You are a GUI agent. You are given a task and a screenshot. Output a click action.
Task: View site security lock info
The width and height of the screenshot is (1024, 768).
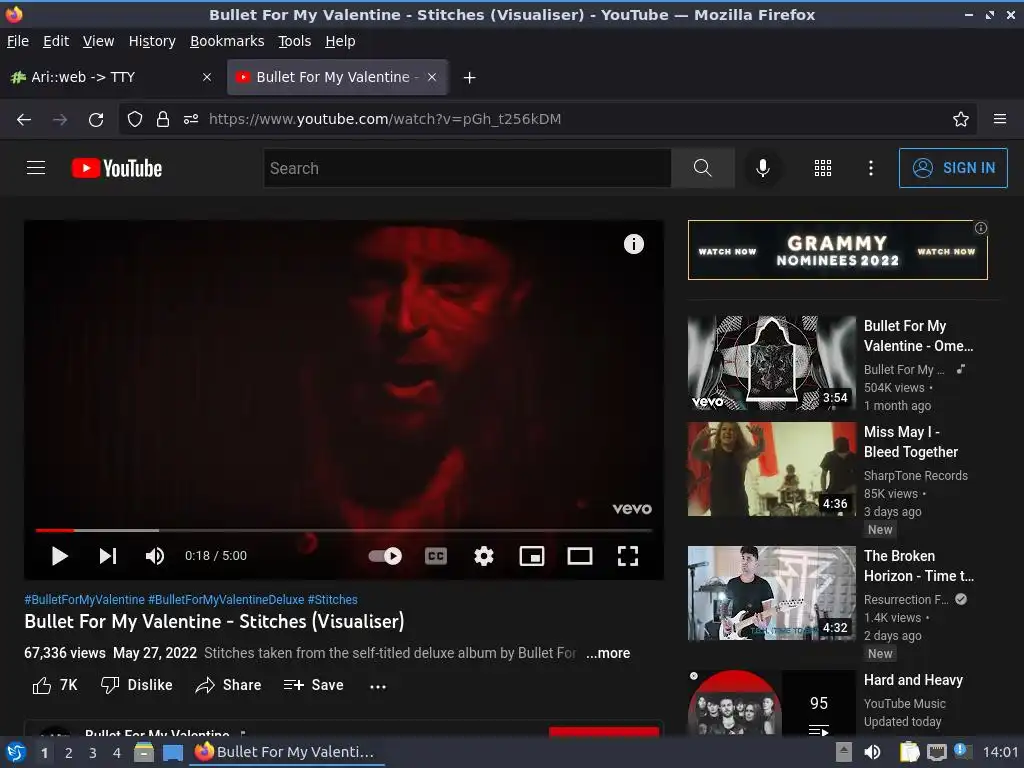pyautogui.click(x=163, y=120)
